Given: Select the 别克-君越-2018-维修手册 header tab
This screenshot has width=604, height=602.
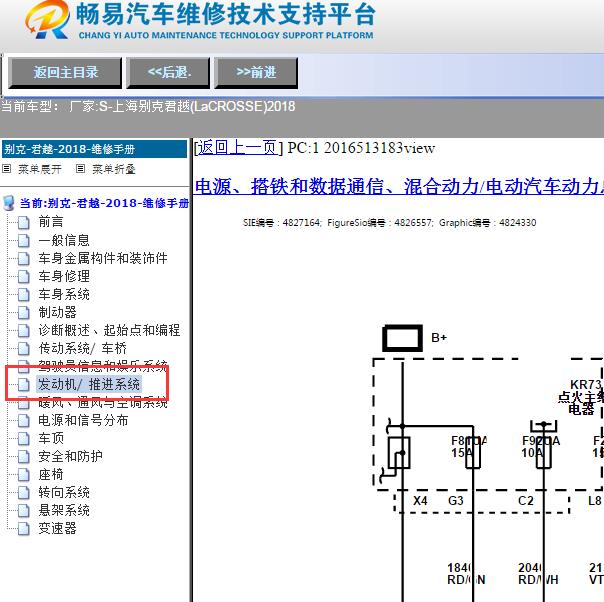Looking at the screenshot, I should click(94, 149).
